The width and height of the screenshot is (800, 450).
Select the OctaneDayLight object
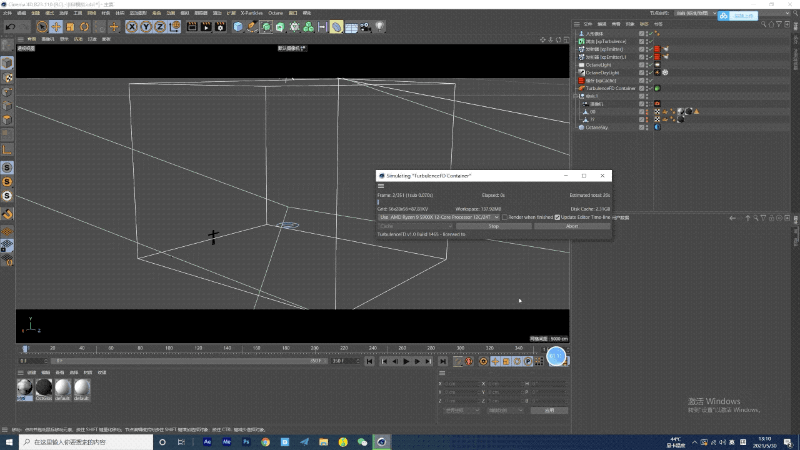[x=602, y=72]
